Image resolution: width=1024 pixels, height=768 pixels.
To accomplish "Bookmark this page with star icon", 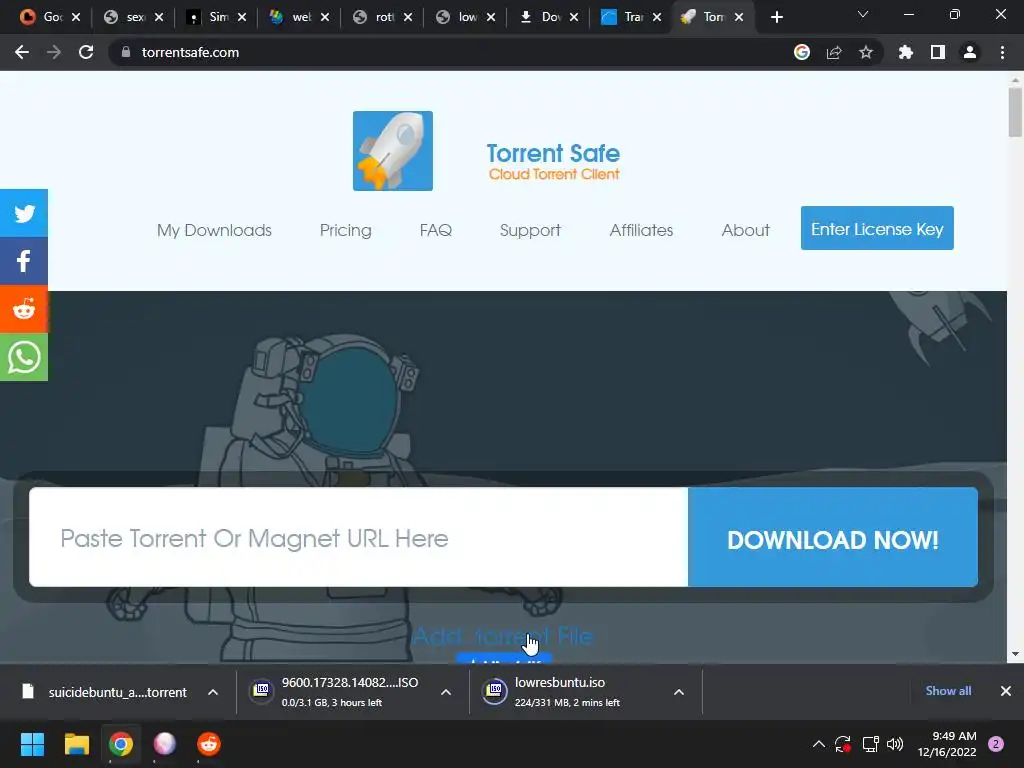I will point(866,52).
